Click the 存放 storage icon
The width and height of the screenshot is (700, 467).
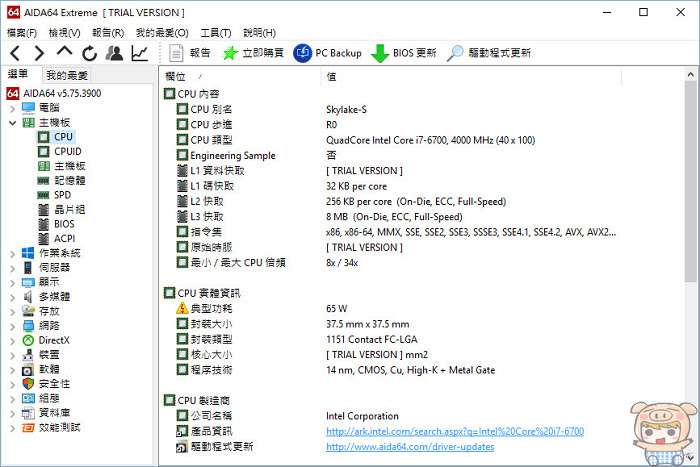pos(28,311)
